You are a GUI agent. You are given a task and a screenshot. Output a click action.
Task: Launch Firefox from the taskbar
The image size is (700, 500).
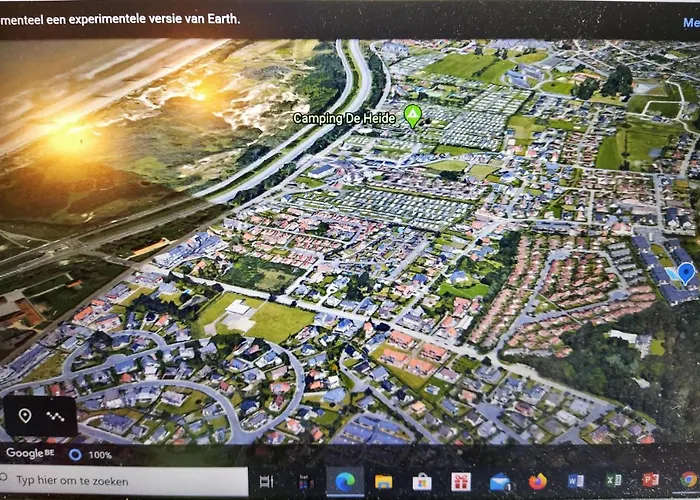click(x=538, y=481)
